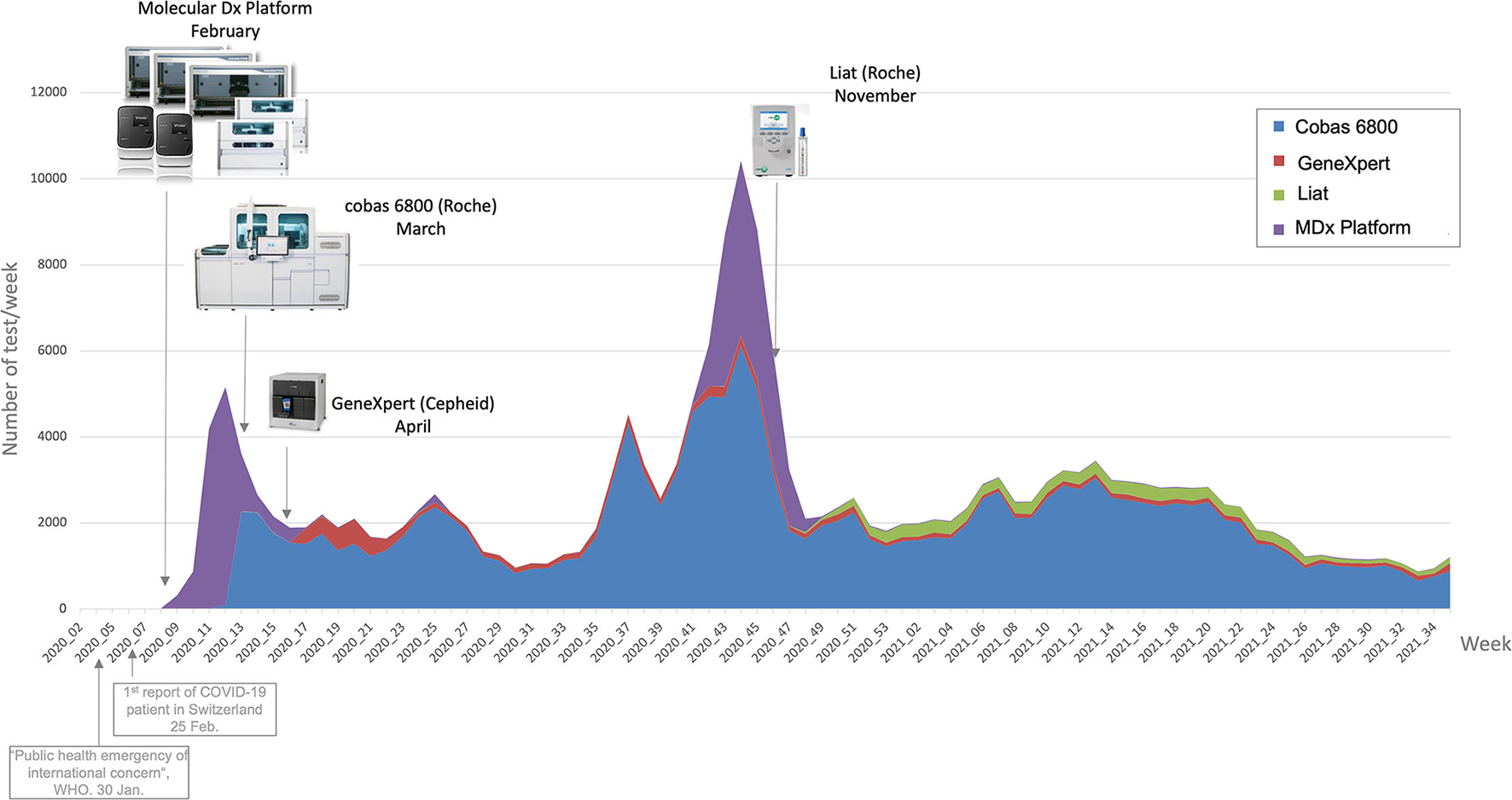Click the 12000 y-axis tick label
This screenshot has width=1512, height=800.
coord(48,92)
